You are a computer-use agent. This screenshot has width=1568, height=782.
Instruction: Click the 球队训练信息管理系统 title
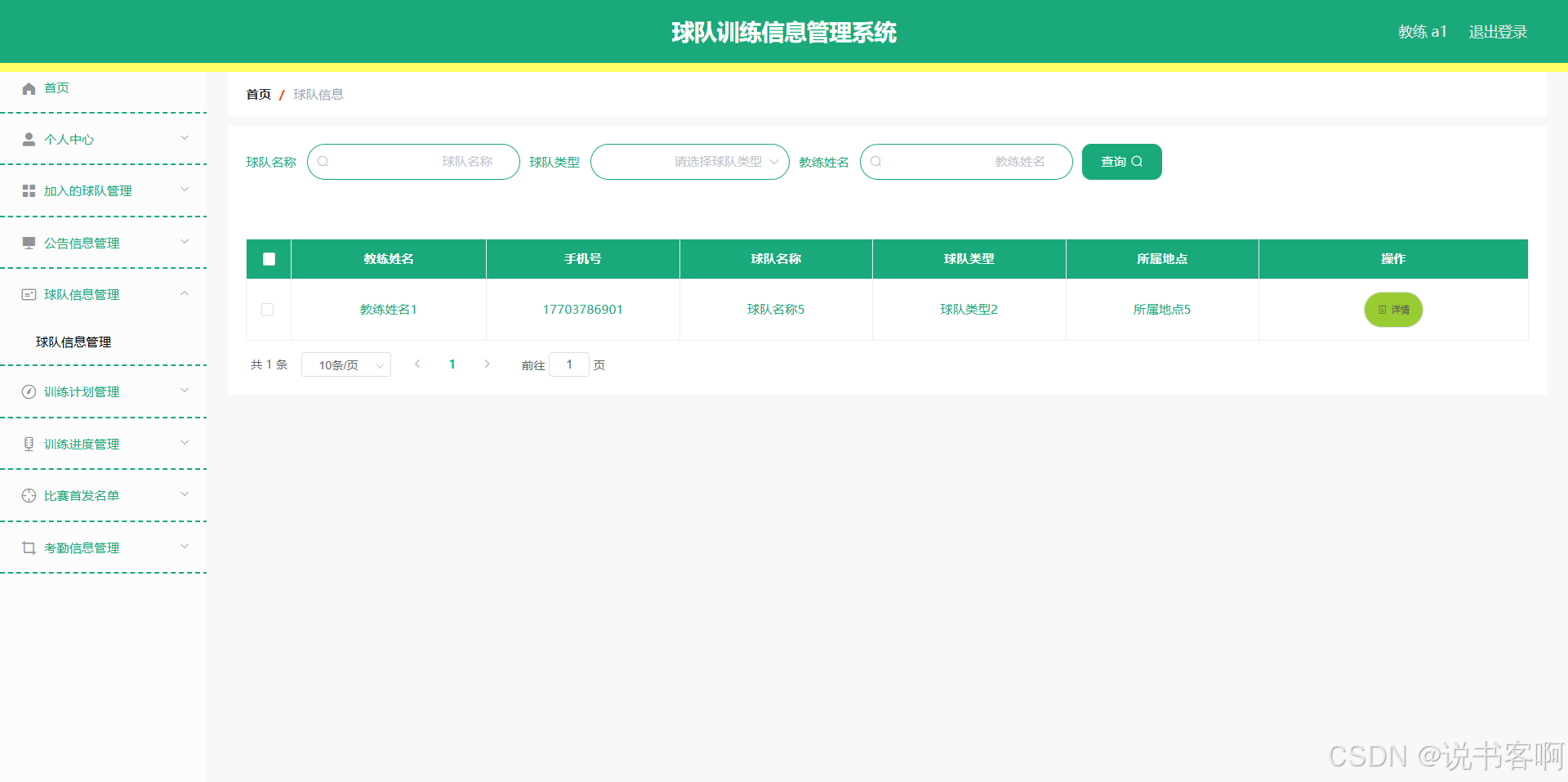pyautogui.click(x=784, y=32)
